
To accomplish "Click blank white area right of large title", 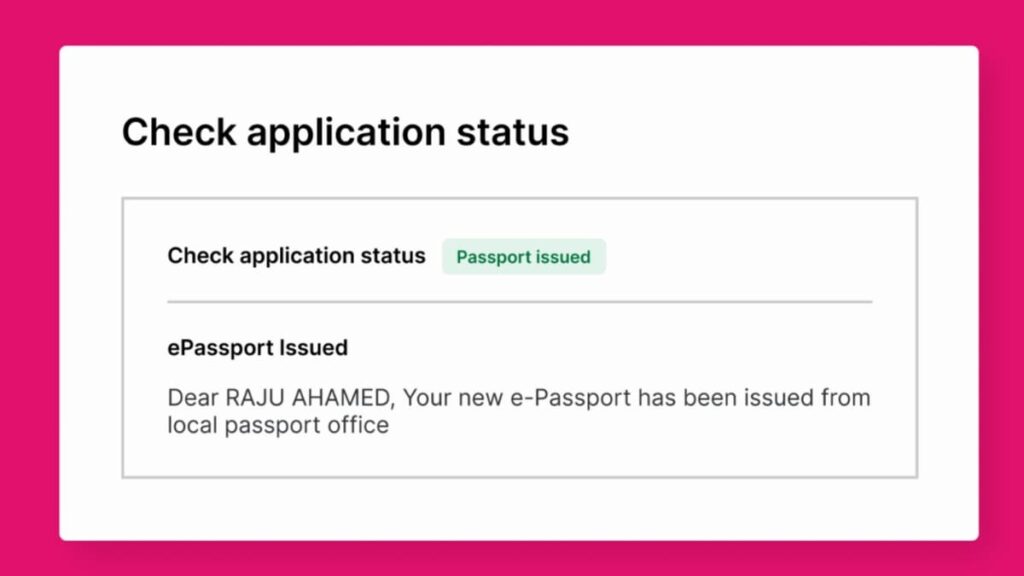I will click(770, 133).
